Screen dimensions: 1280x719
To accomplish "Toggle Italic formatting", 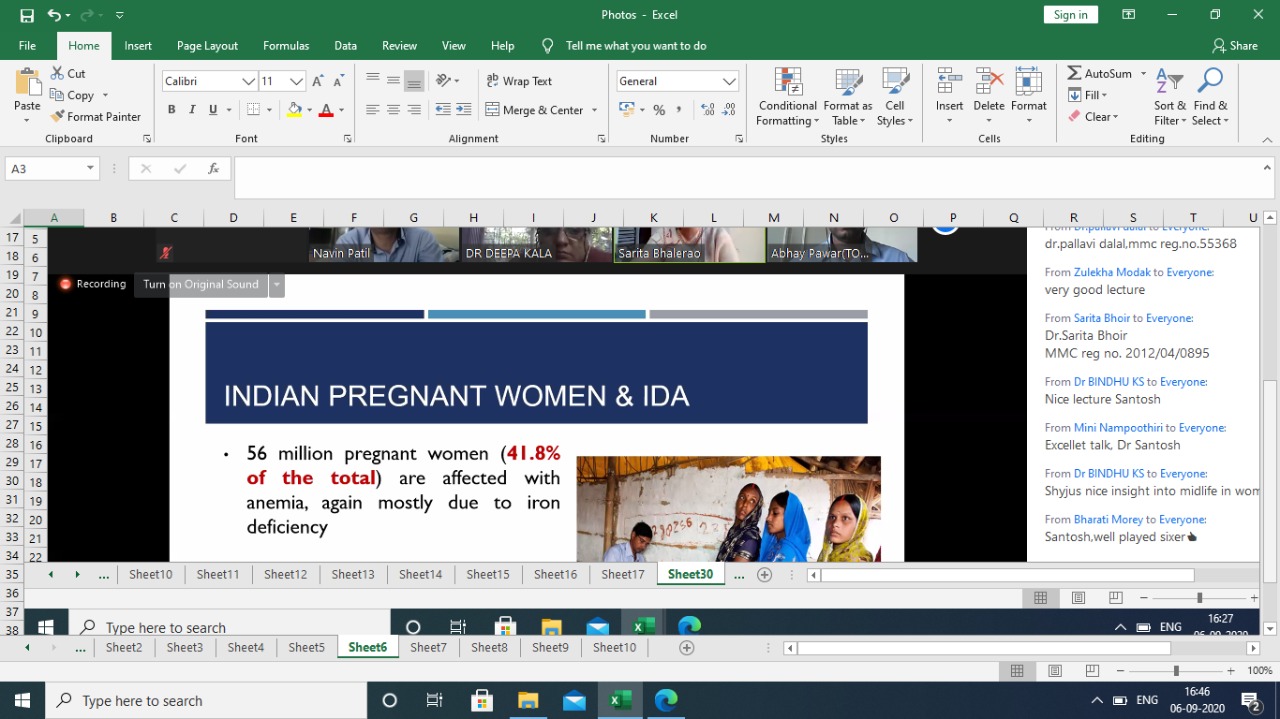I will click(192, 110).
